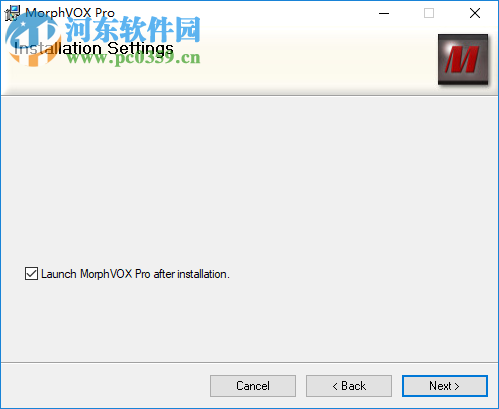Click empty space left of Cancel button

[105, 386]
